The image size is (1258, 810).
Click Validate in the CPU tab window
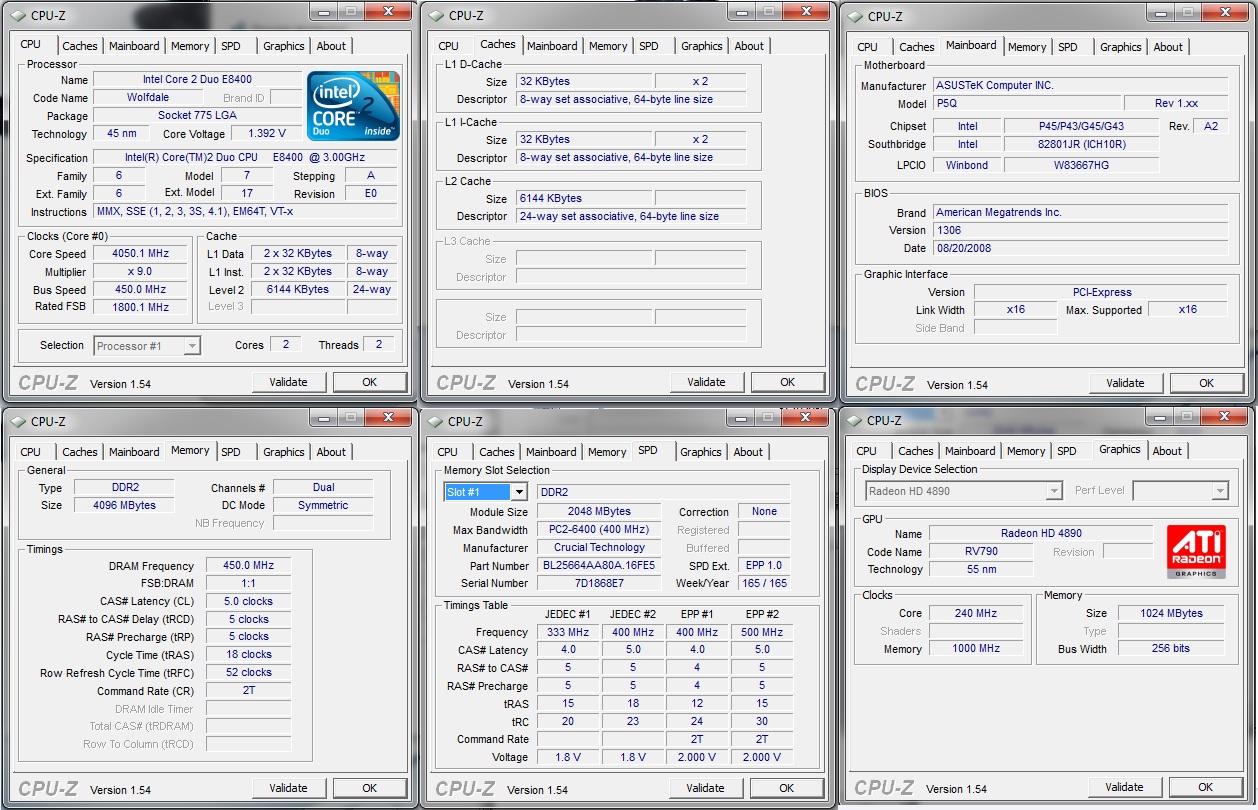click(x=288, y=382)
